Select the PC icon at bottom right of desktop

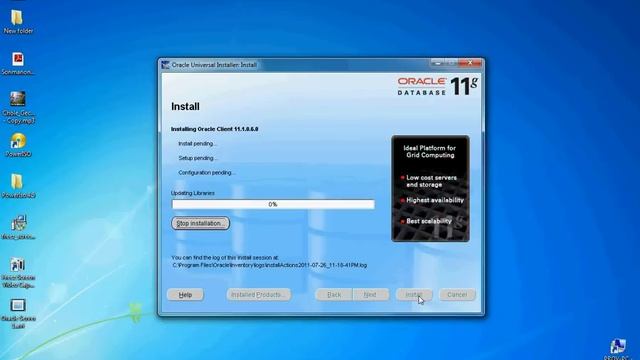(618, 349)
